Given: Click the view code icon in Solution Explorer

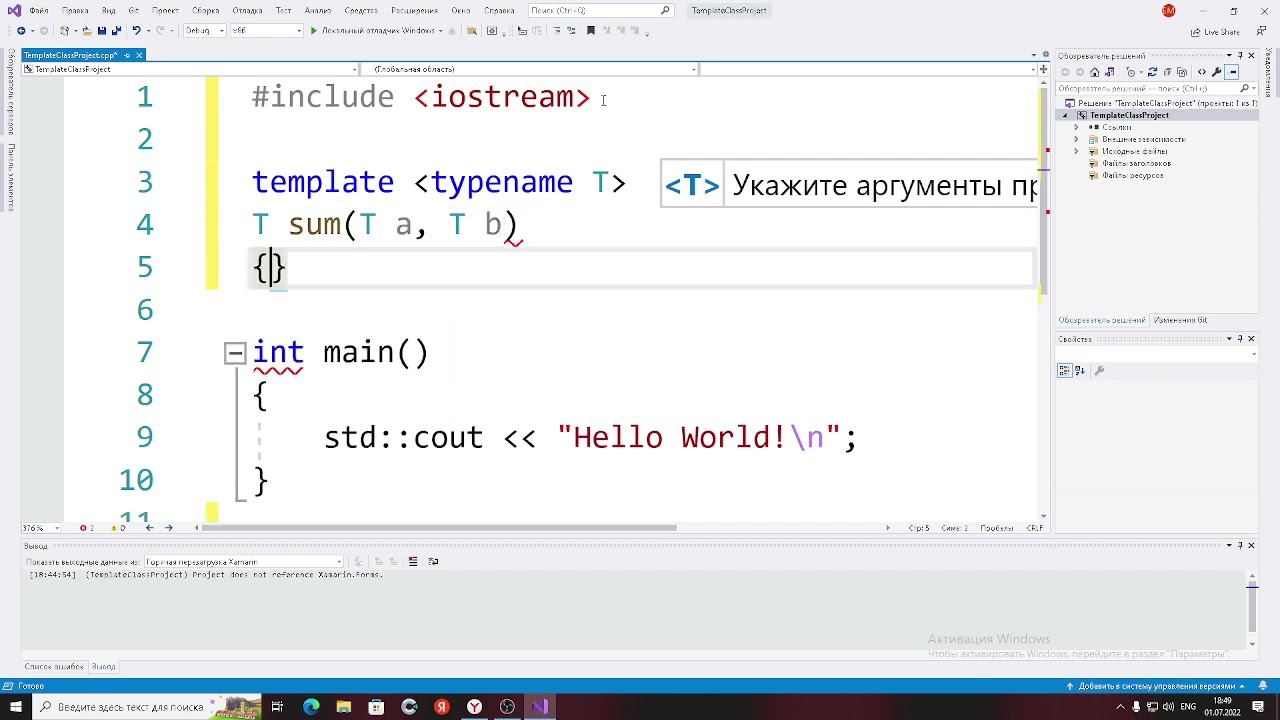Looking at the screenshot, I should pyautogui.click(x=1204, y=72).
